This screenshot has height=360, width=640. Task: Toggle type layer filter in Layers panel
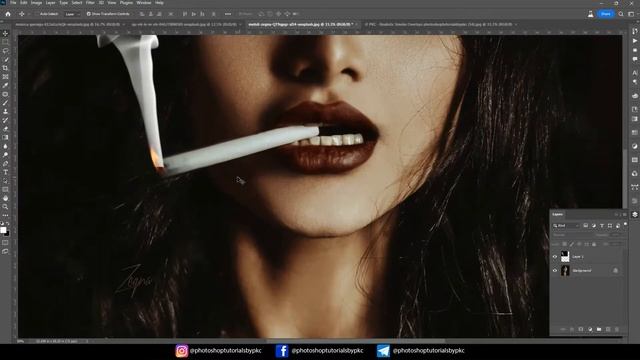tap(602, 226)
